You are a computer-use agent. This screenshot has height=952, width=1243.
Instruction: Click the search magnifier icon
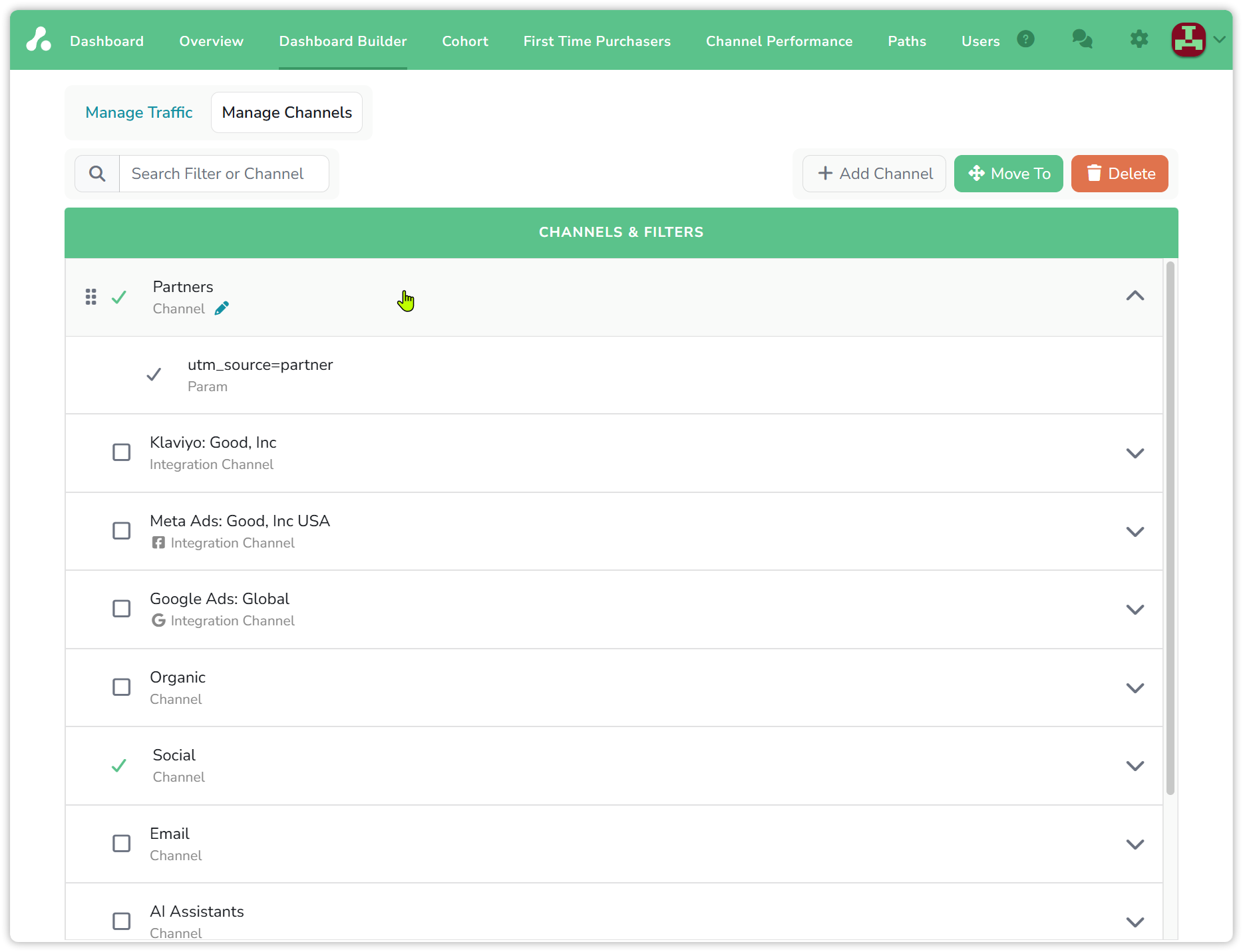coord(97,174)
